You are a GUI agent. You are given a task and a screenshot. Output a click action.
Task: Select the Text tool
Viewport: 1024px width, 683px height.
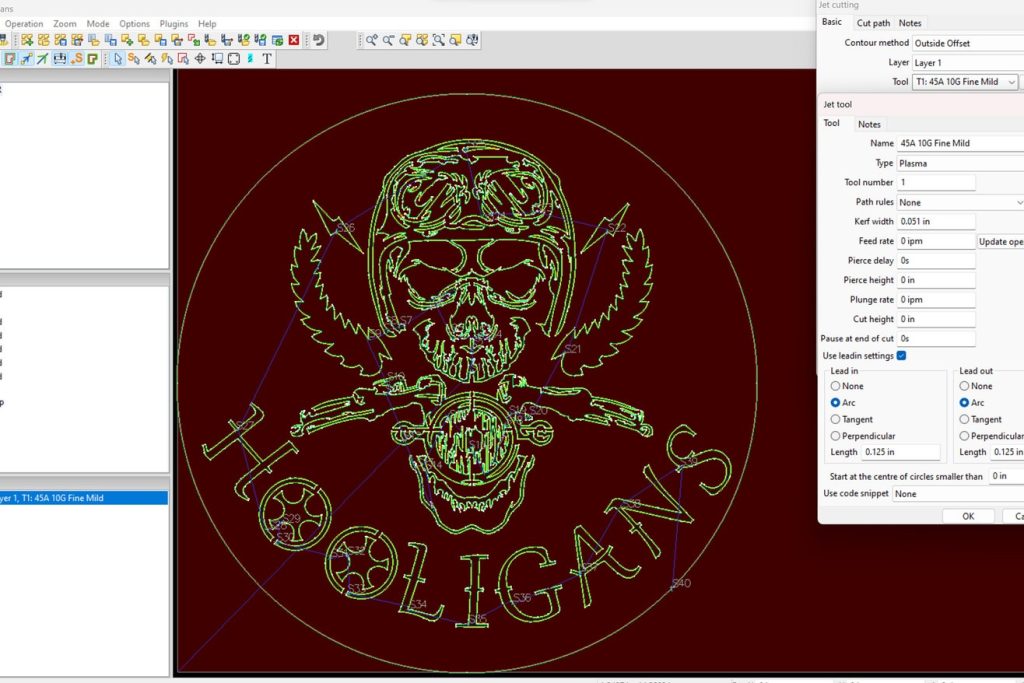coord(267,59)
